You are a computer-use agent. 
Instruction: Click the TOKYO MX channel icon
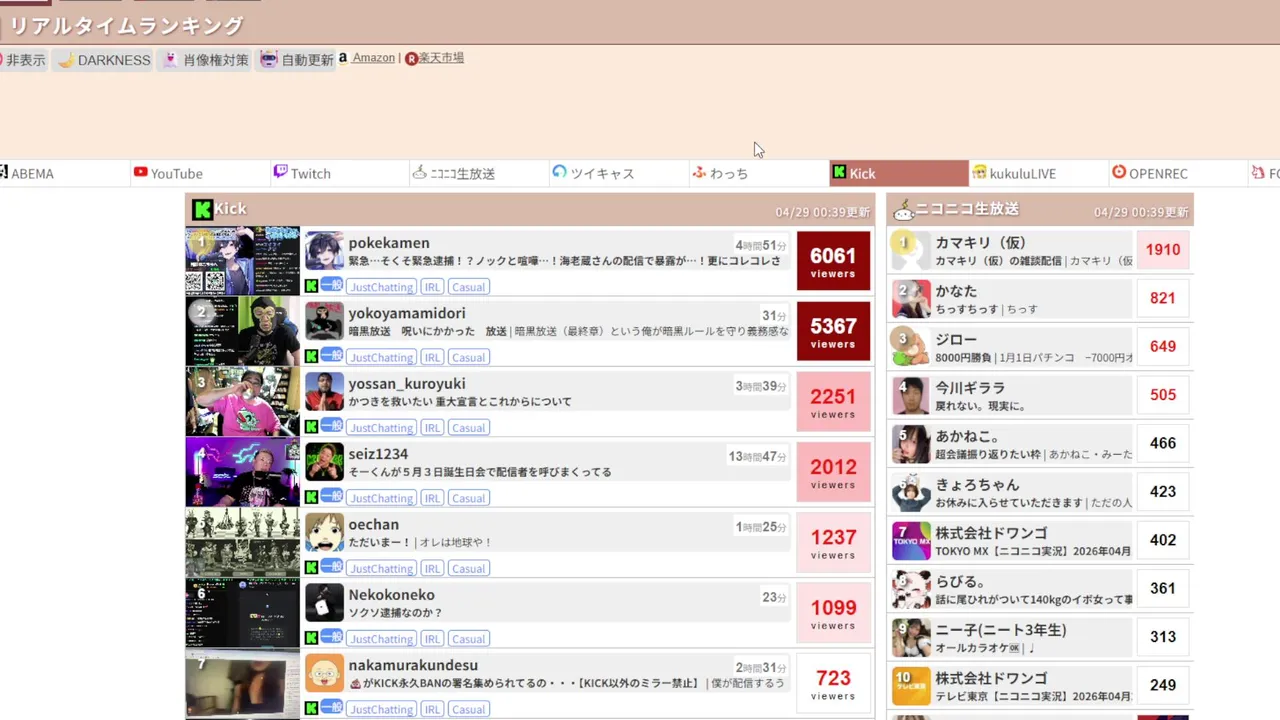pos(911,540)
